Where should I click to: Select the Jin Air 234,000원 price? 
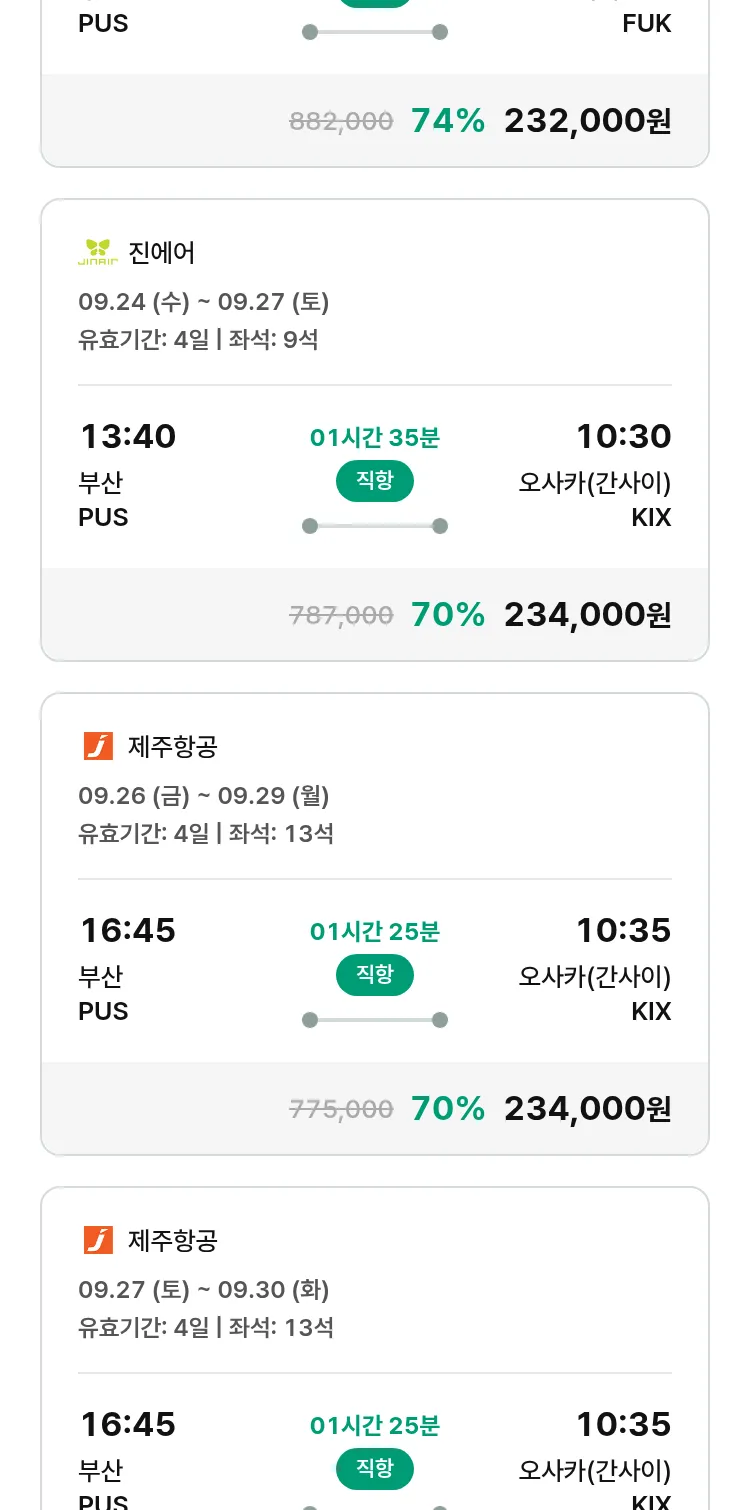[587, 614]
